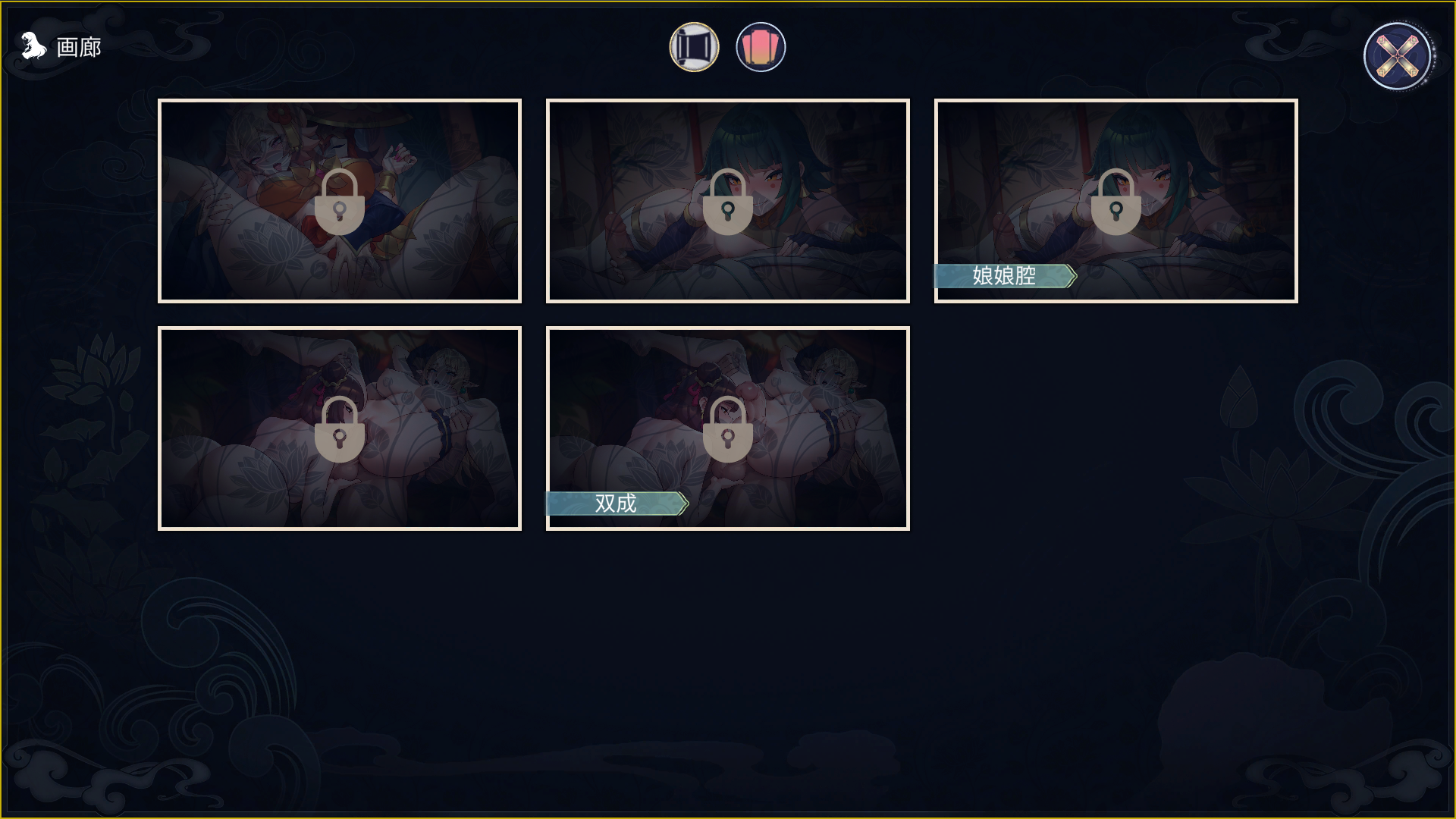The height and width of the screenshot is (819, 1456).
Task: Open the second locked thumbnail in the top row
Action: (x=728, y=201)
